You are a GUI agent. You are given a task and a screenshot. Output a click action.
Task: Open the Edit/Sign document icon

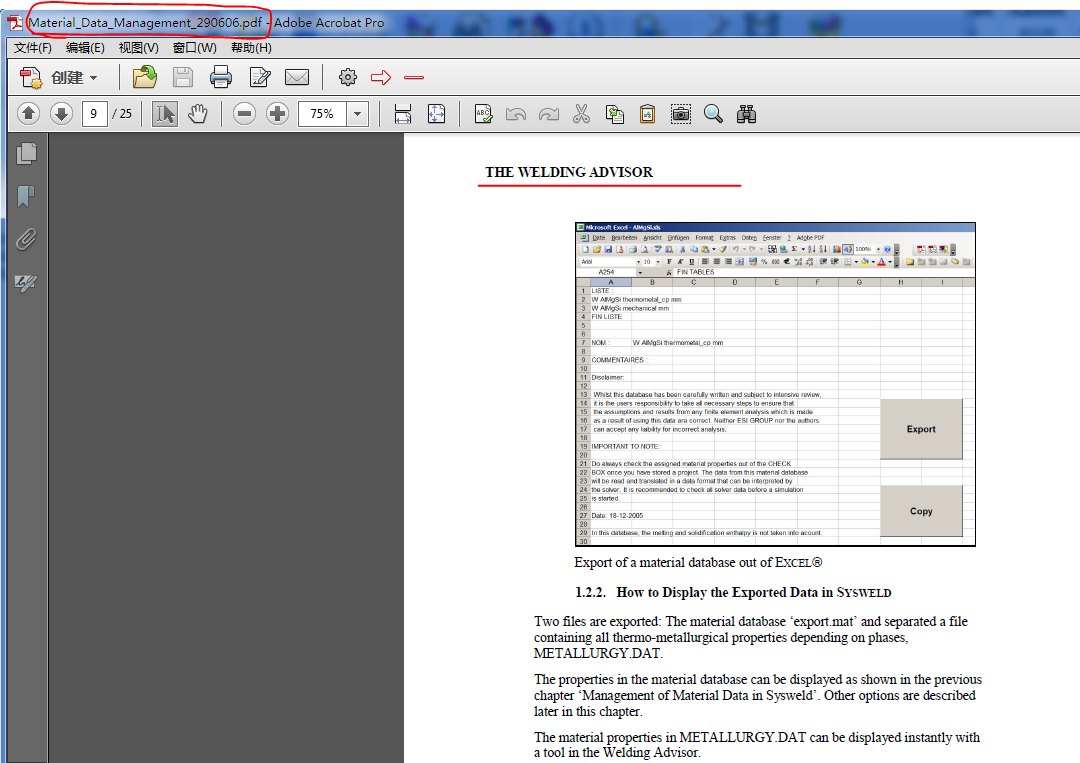[x=260, y=77]
